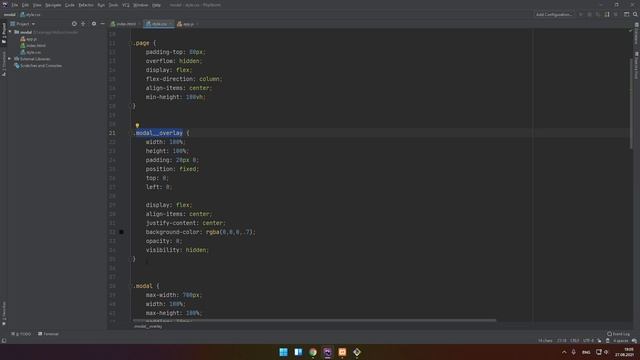Image resolution: width=640 pixels, height=360 pixels.
Task: Show hidden system tray icons
Action: (564, 352)
